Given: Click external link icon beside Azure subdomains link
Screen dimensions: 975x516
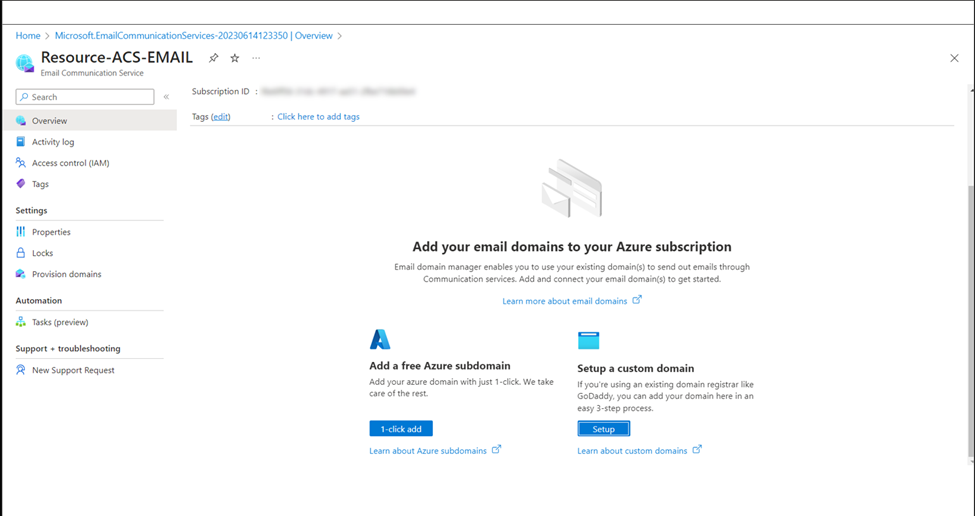Looking at the screenshot, I should (496, 449).
